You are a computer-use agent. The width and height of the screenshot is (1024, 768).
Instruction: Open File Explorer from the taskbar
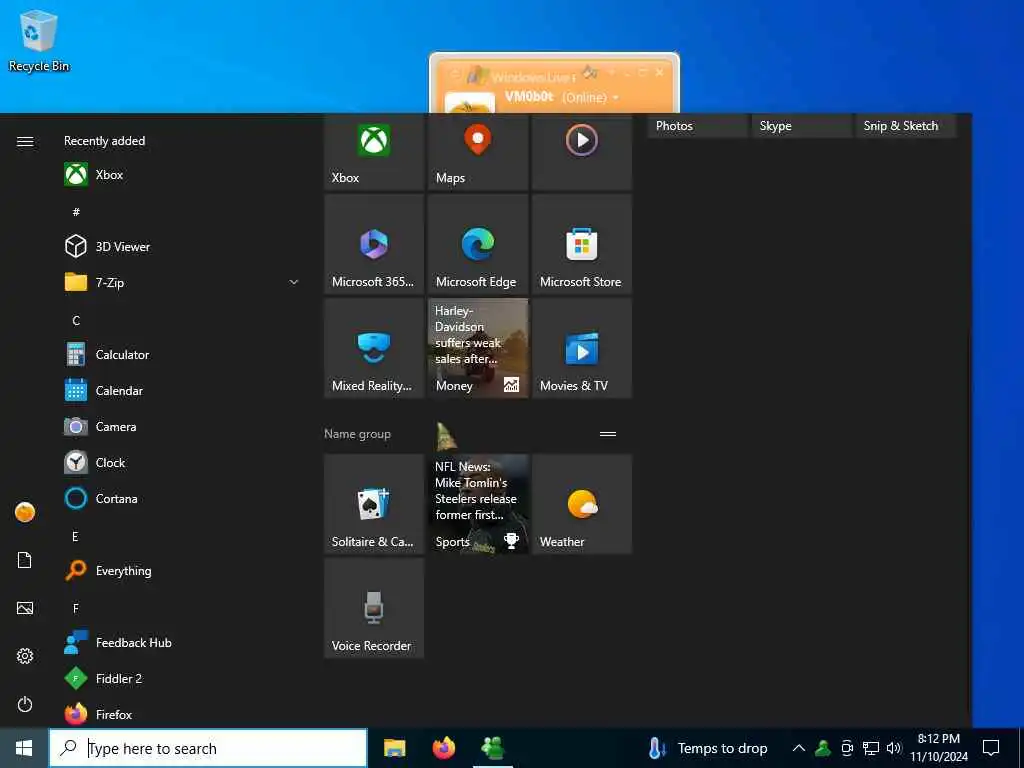394,748
